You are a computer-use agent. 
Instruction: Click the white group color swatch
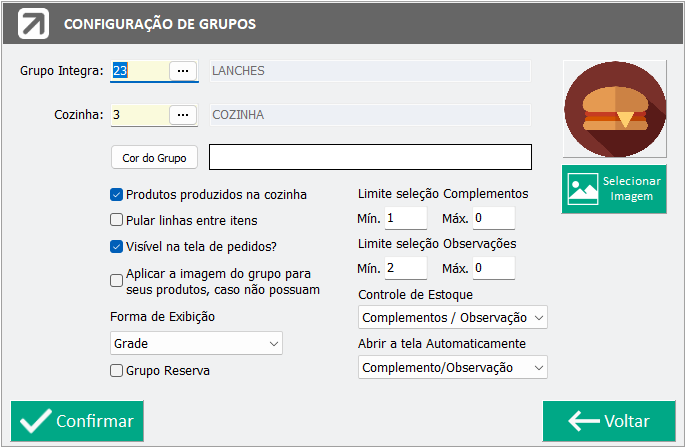(370, 157)
